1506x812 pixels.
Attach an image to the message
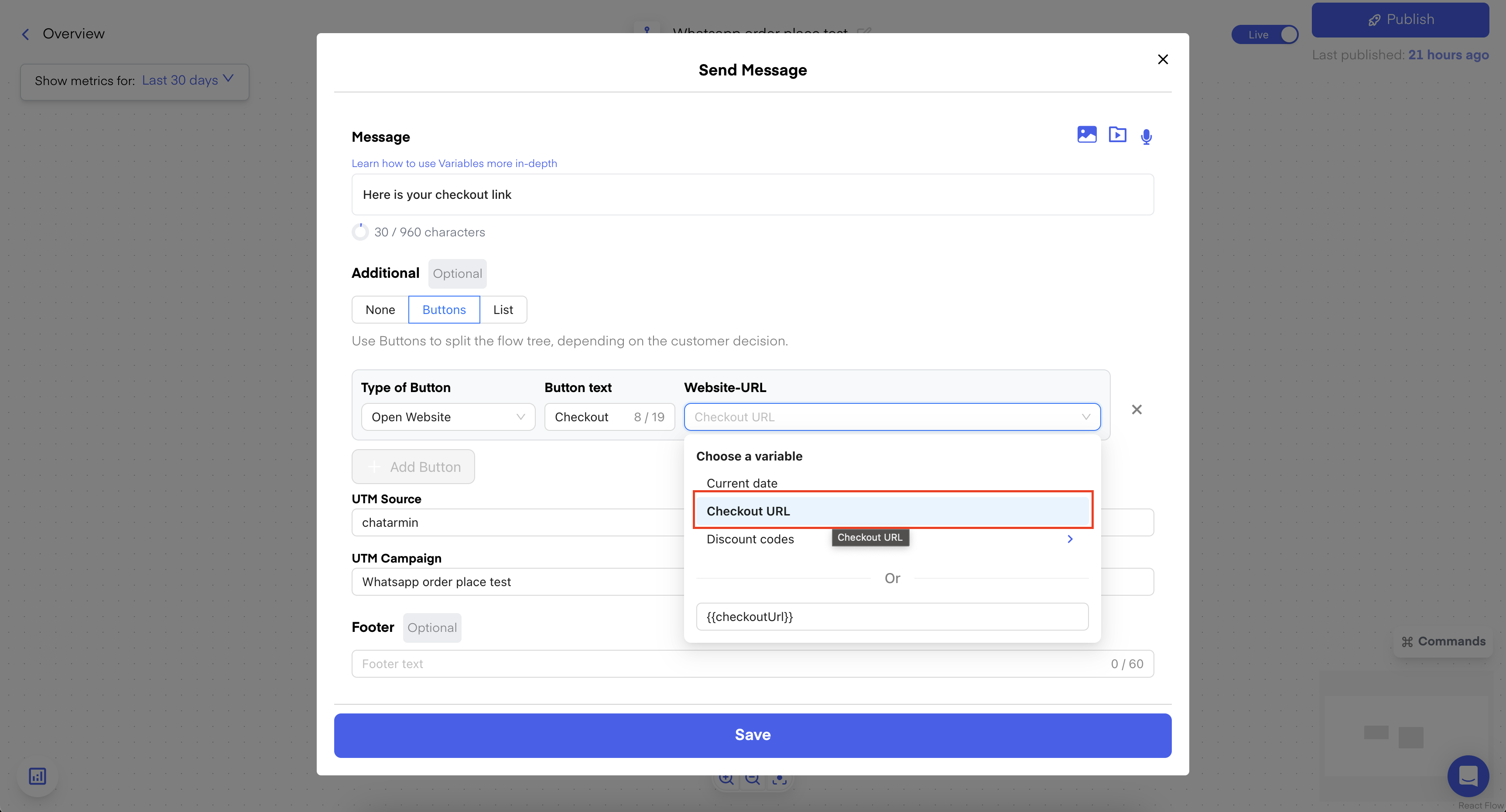[x=1086, y=135]
